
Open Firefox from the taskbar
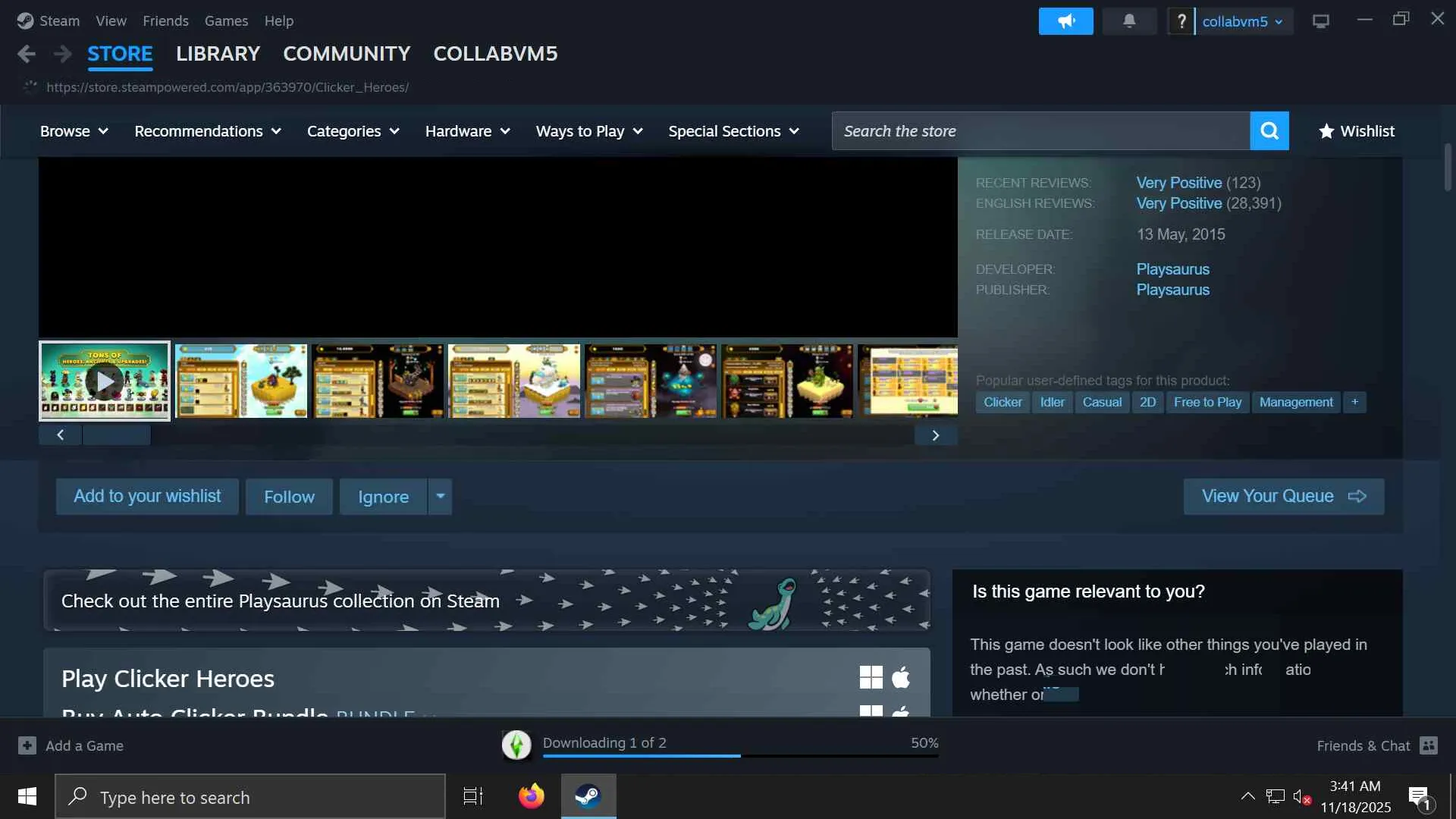[x=531, y=796]
